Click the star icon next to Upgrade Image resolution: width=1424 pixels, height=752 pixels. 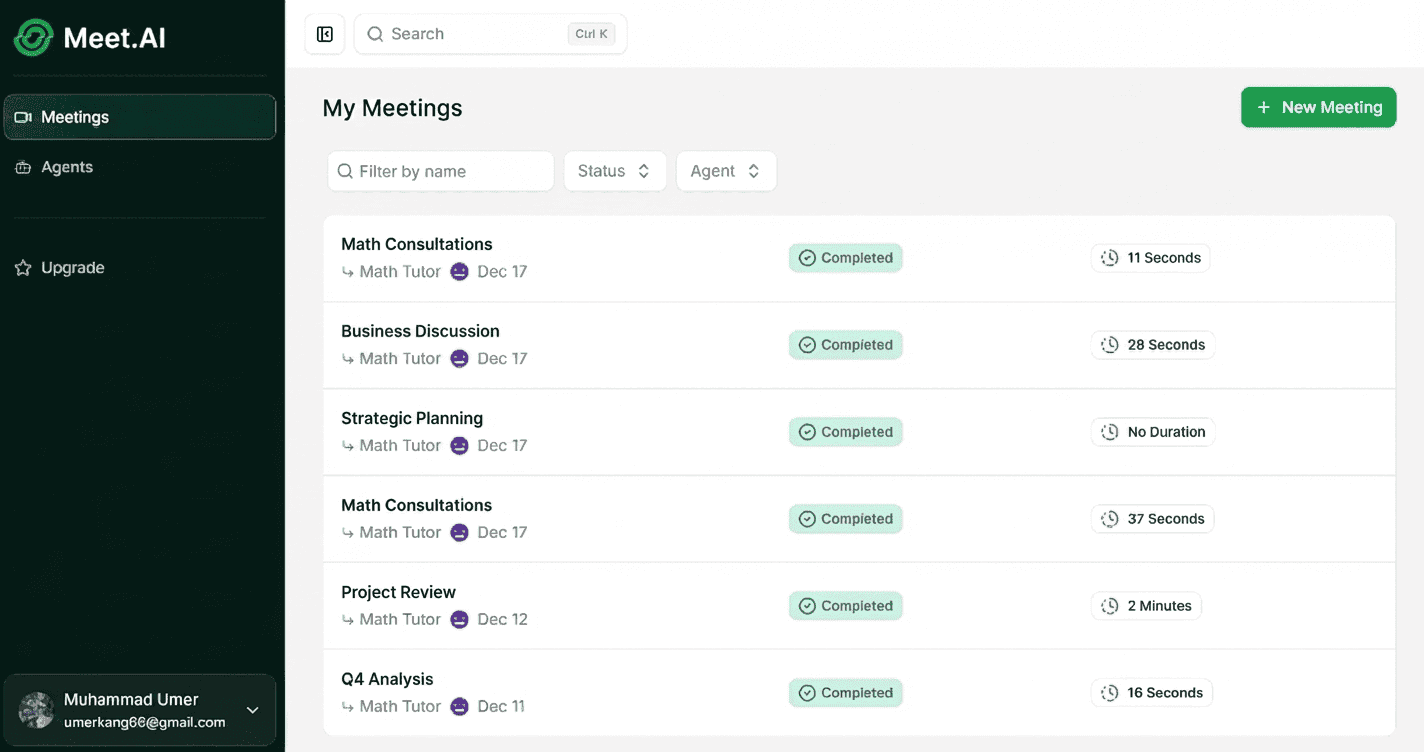(22, 267)
